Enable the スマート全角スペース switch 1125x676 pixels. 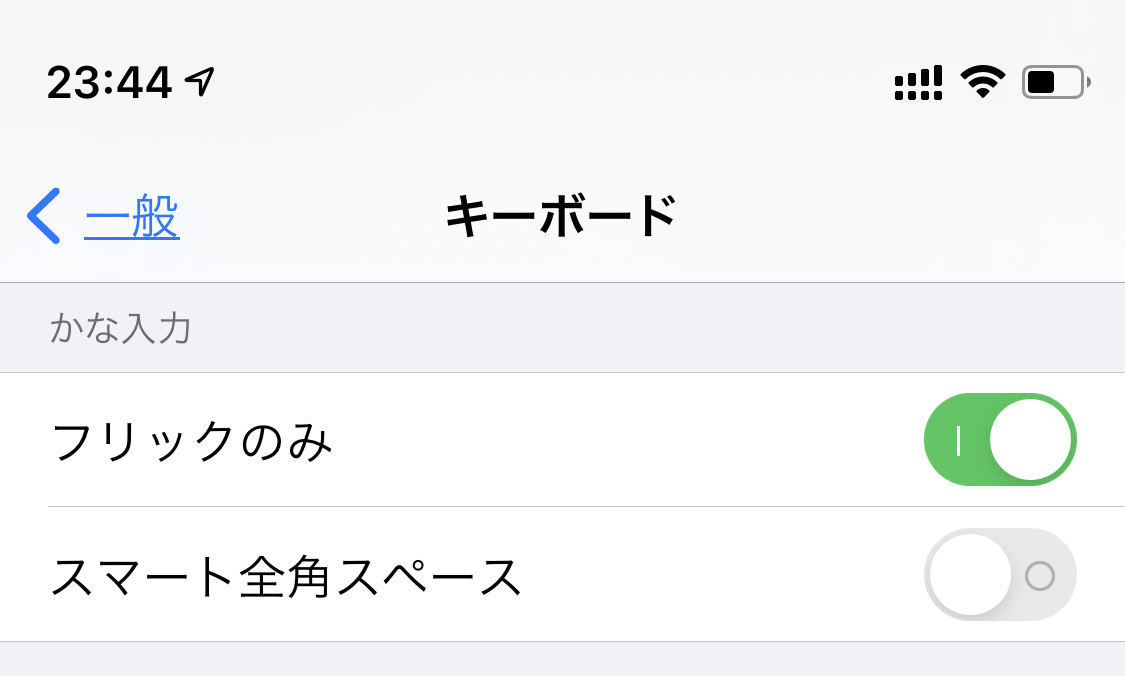(1000, 575)
